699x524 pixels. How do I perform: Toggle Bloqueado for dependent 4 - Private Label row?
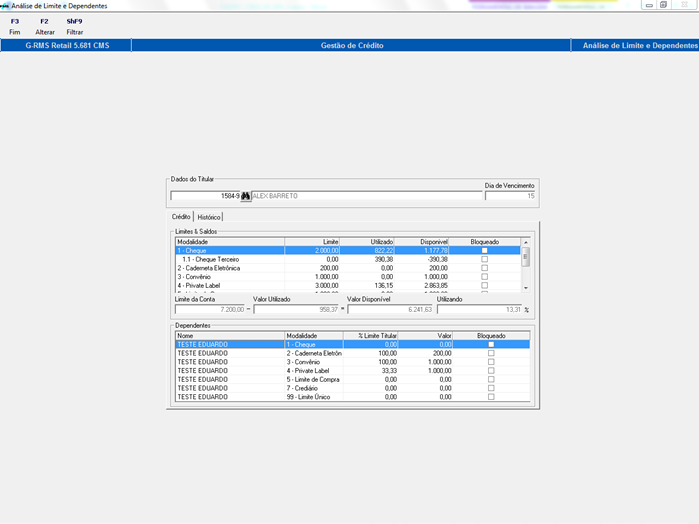pyautogui.click(x=491, y=371)
